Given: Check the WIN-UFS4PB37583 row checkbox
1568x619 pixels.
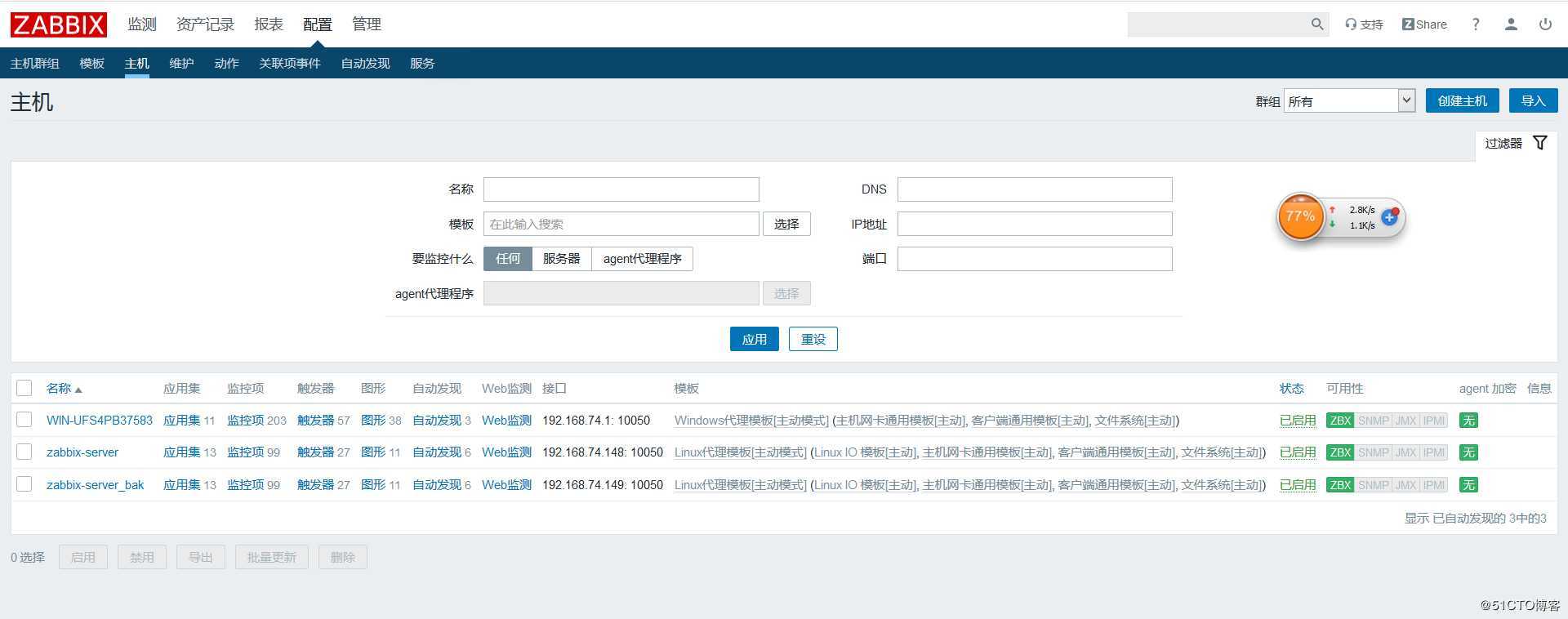Looking at the screenshot, I should (x=24, y=420).
